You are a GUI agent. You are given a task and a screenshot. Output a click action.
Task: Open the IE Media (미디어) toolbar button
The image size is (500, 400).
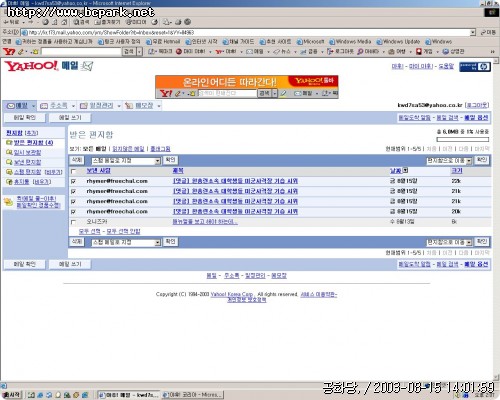(x=136, y=22)
